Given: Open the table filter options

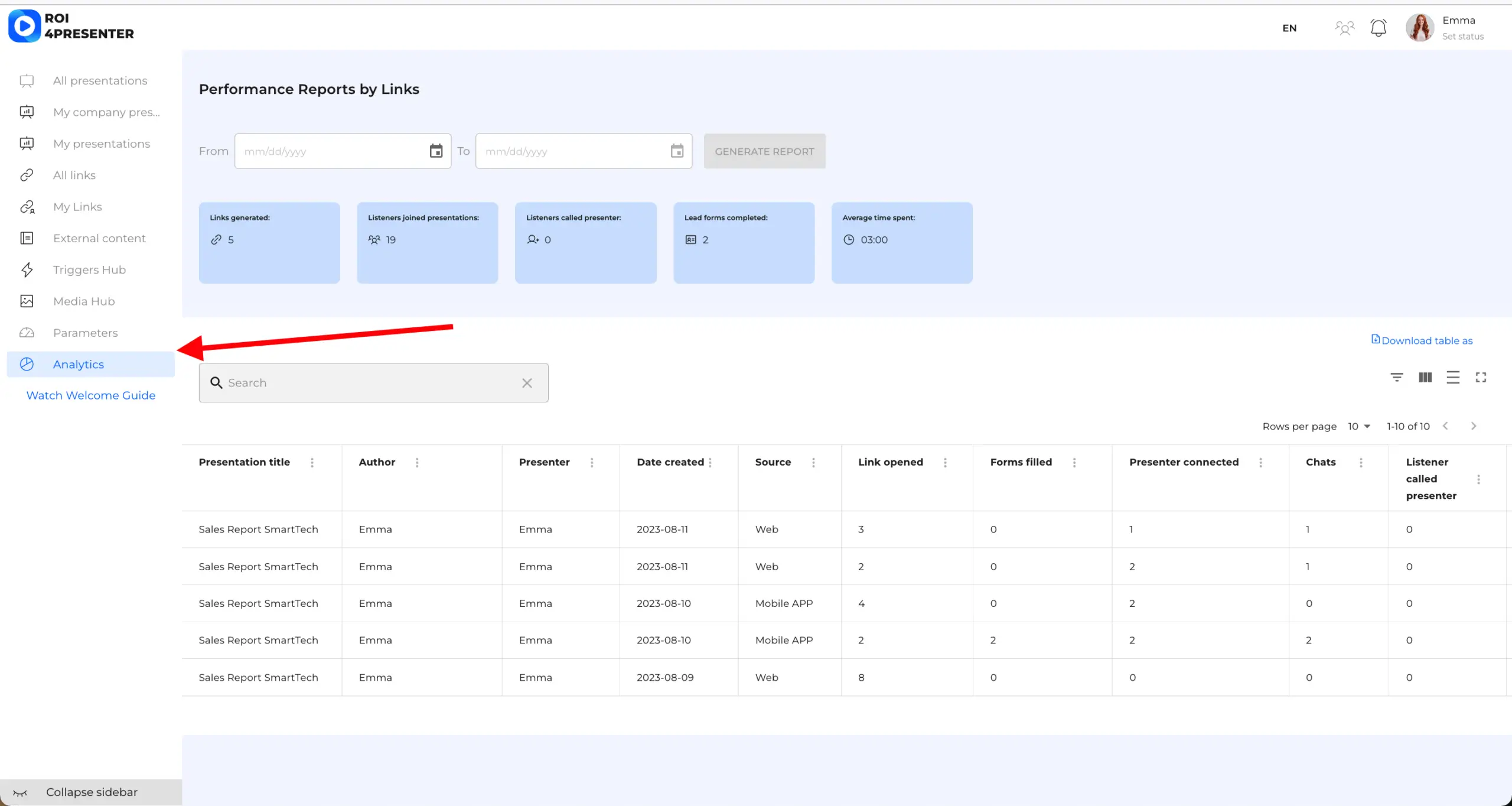Looking at the screenshot, I should (1396, 377).
